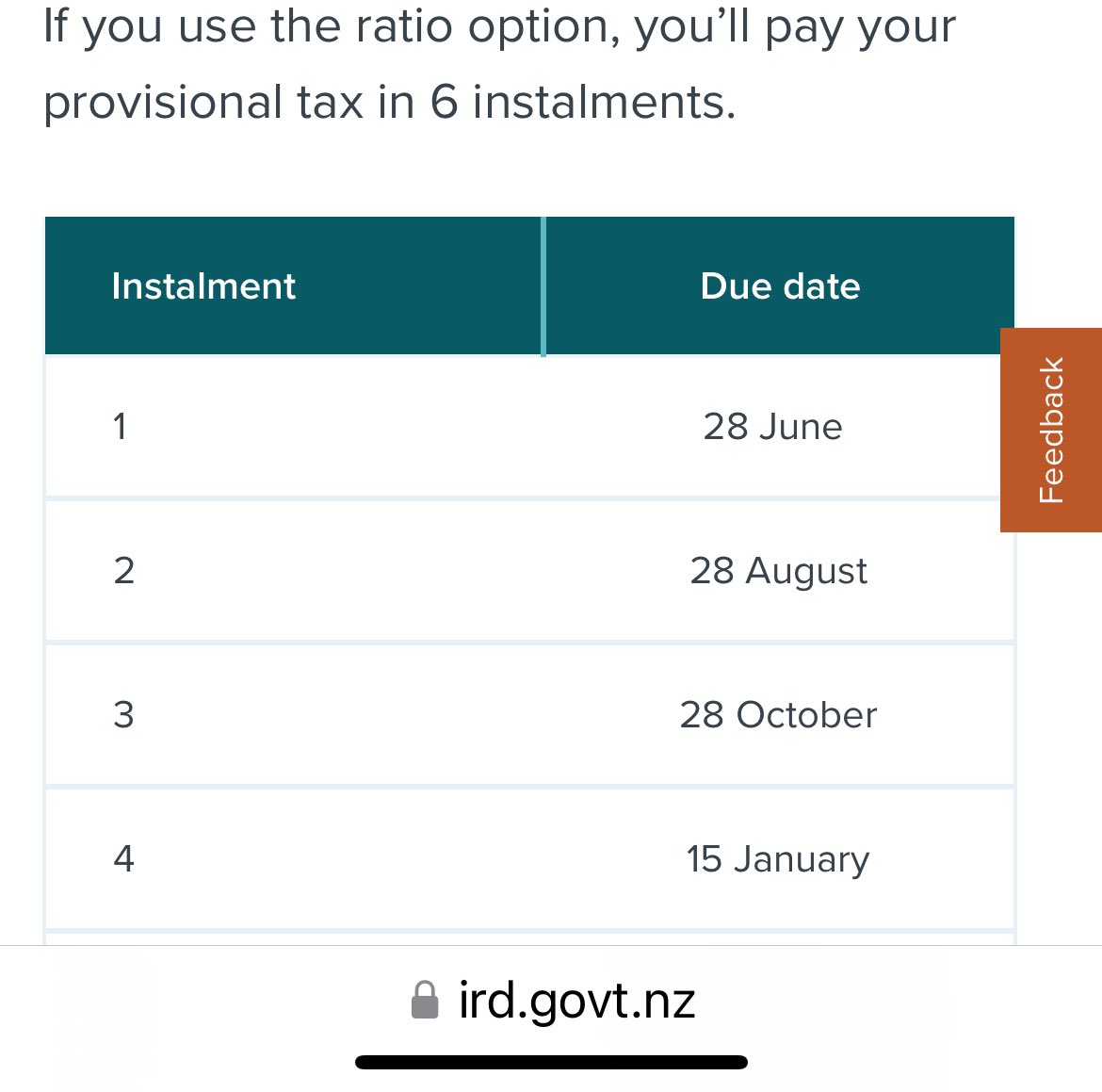Open the orange Feedback side tab
The width and height of the screenshot is (1102, 1092).
pyautogui.click(x=1051, y=430)
